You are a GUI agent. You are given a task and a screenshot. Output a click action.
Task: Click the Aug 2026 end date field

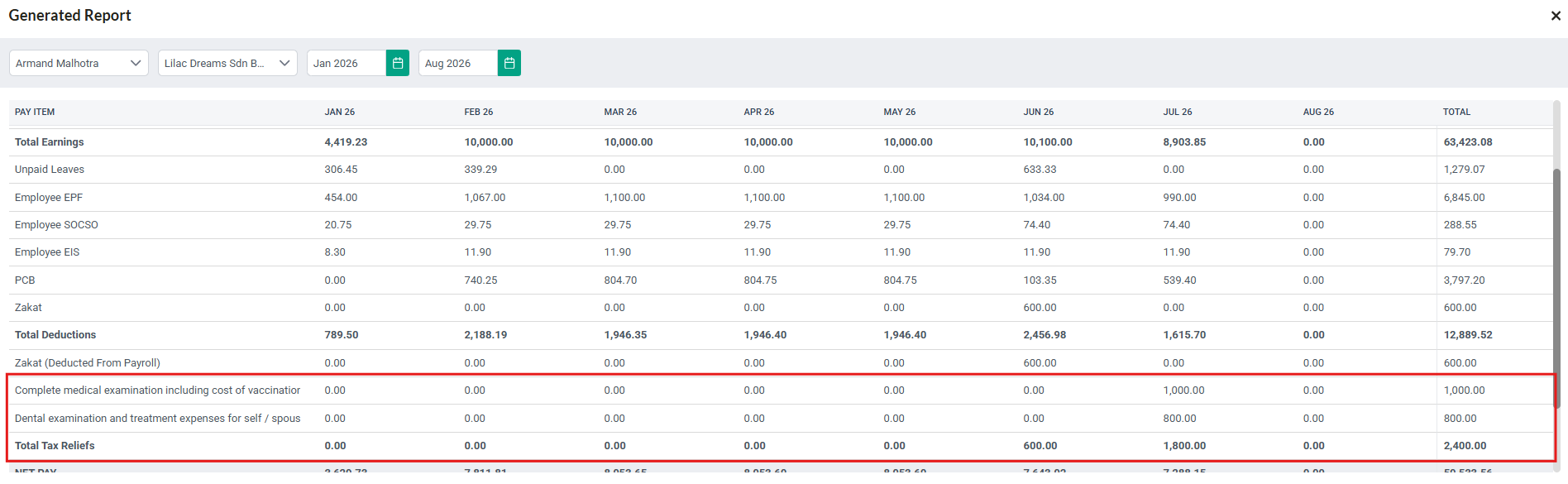458,63
